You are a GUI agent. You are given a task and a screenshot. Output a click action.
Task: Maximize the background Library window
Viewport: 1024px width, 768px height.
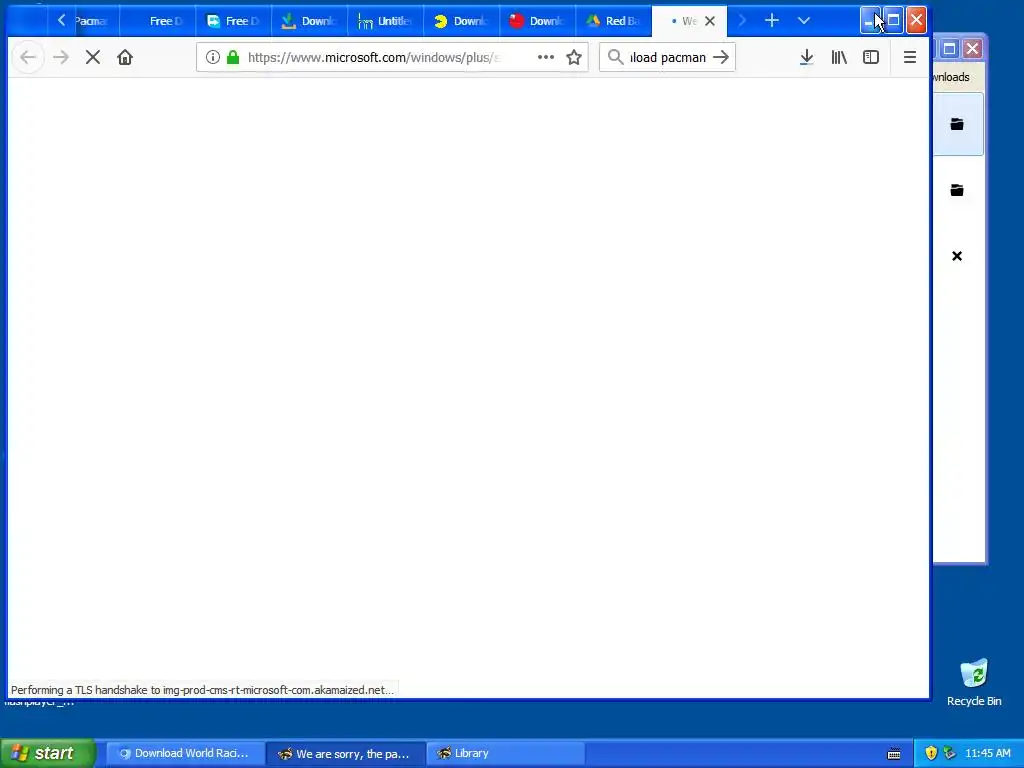(x=950, y=48)
